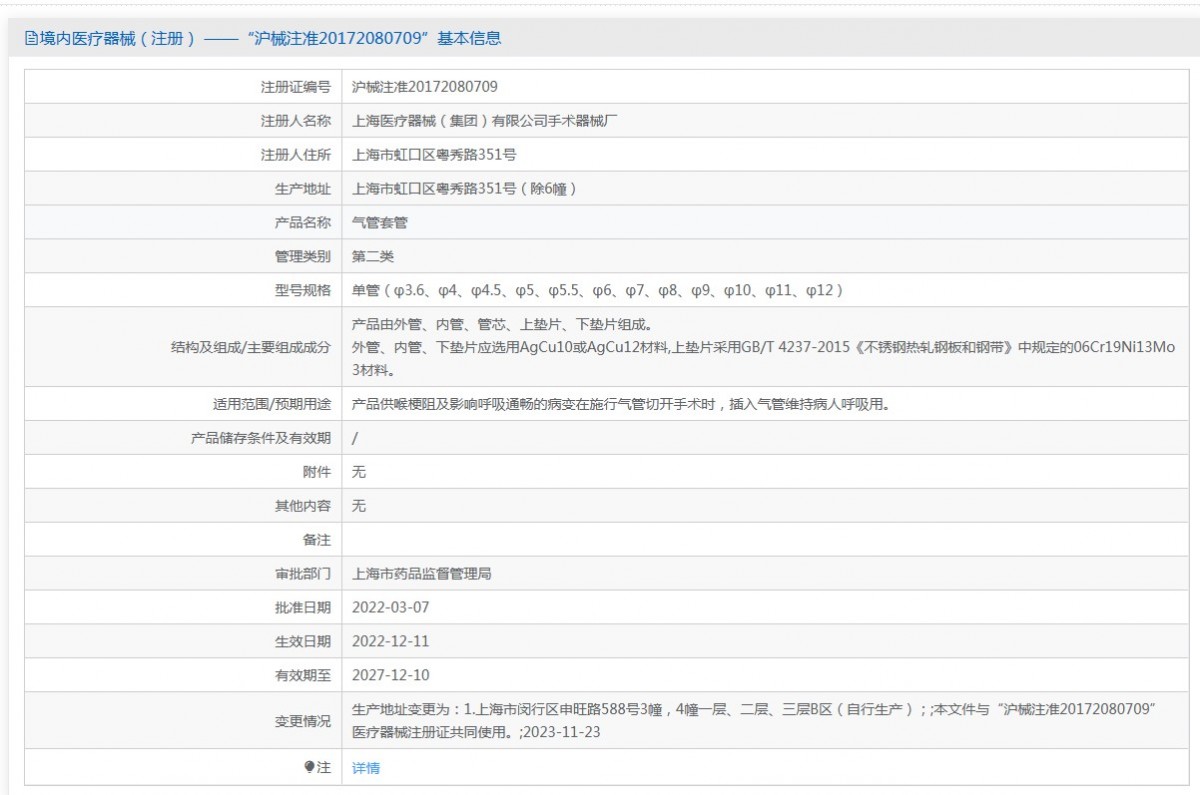
Task: Click production address 上海市虹口区粤秀路351号（除6幢）
Action: point(466,189)
